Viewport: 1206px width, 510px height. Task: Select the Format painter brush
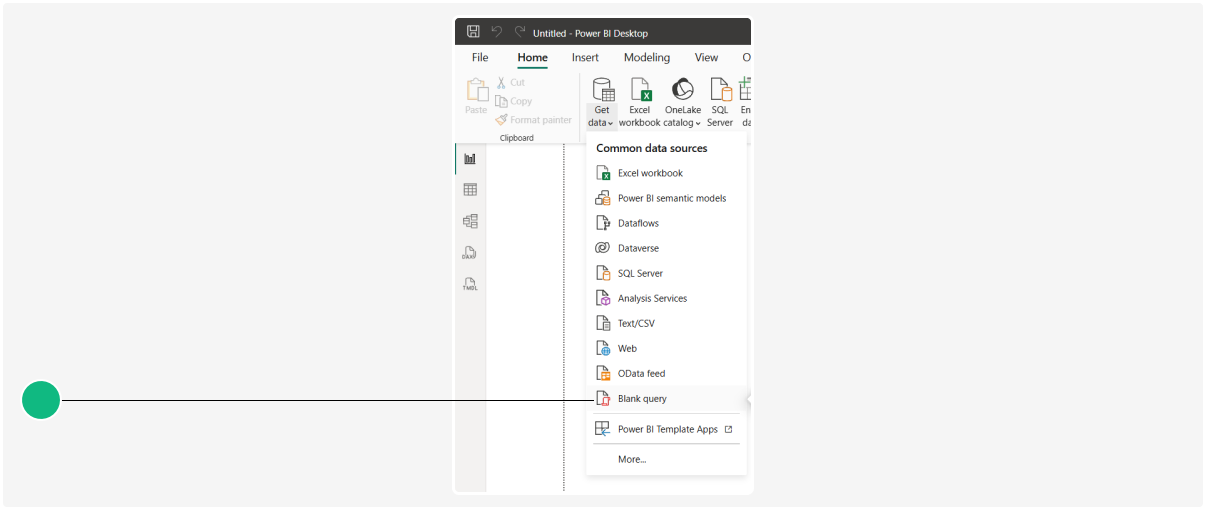pos(534,120)
